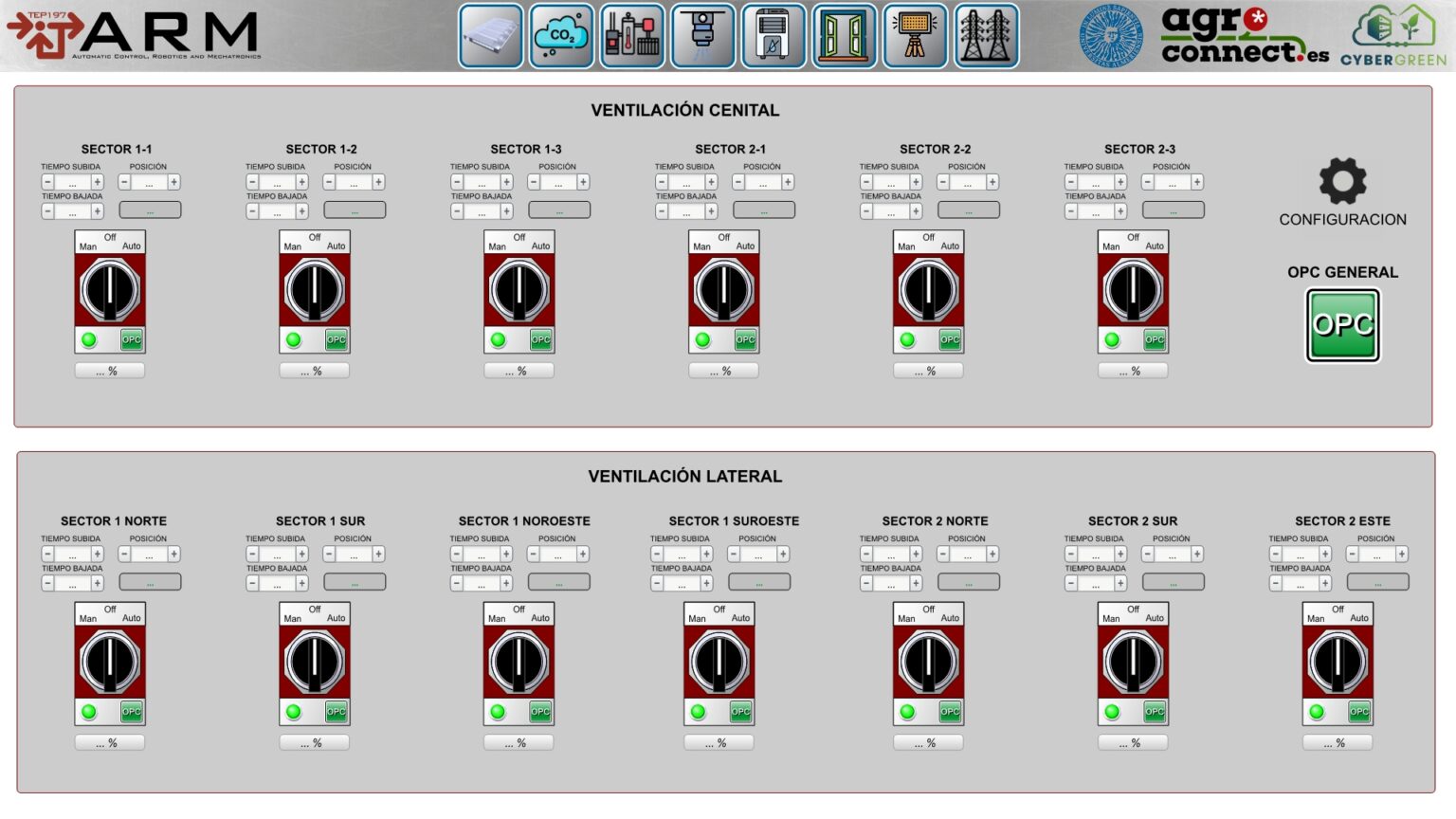Click Sector 2-3 percentage readout
This screenshot has width=1456, height=819.
(1134, 371)
